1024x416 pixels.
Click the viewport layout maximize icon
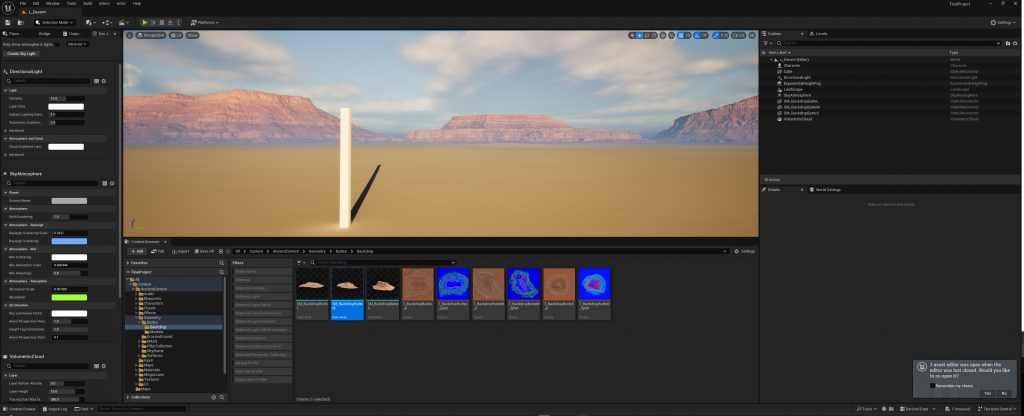coord(752,35)
